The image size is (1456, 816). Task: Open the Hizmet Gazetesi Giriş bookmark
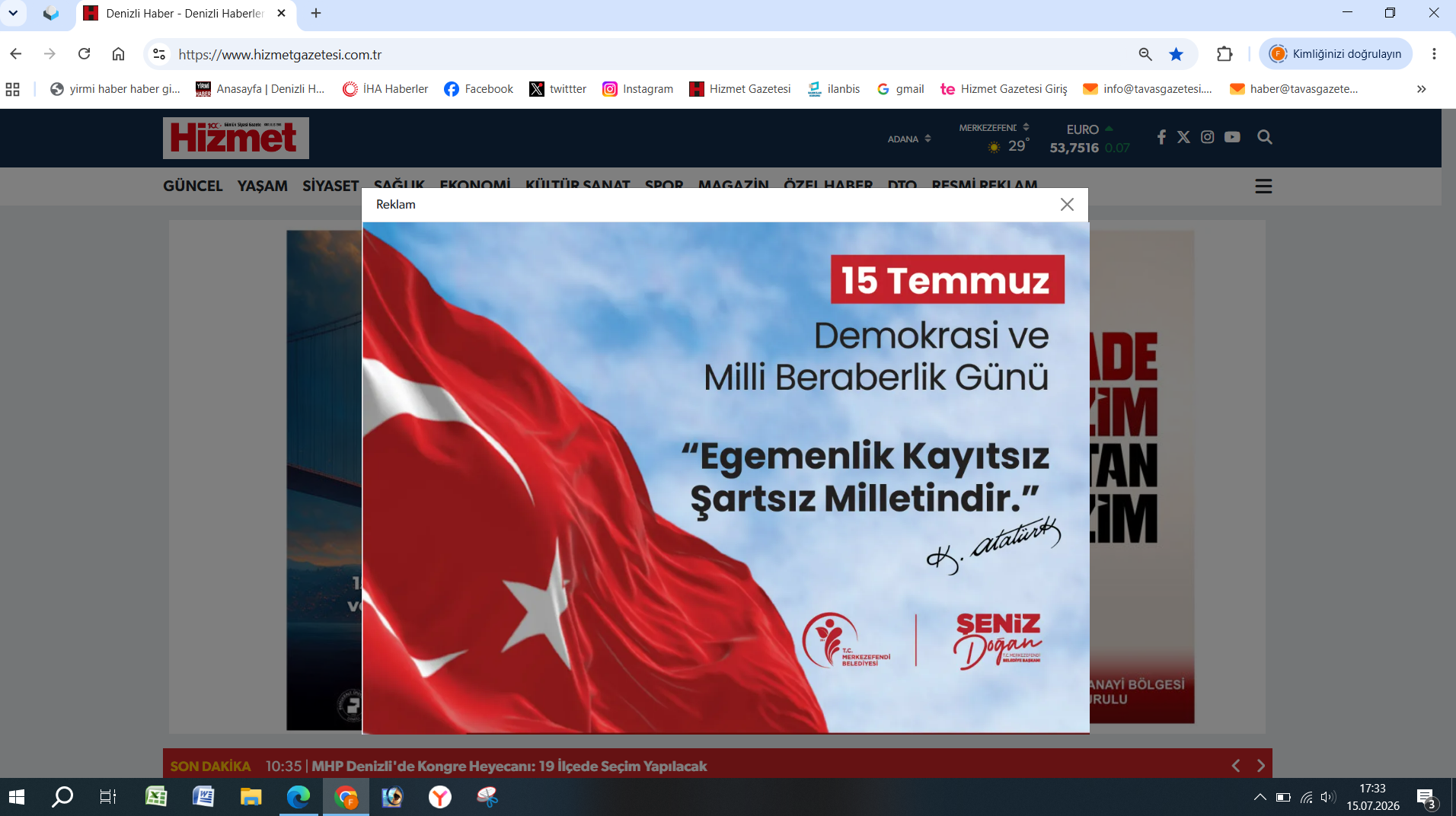click(x=1004, y=89)
